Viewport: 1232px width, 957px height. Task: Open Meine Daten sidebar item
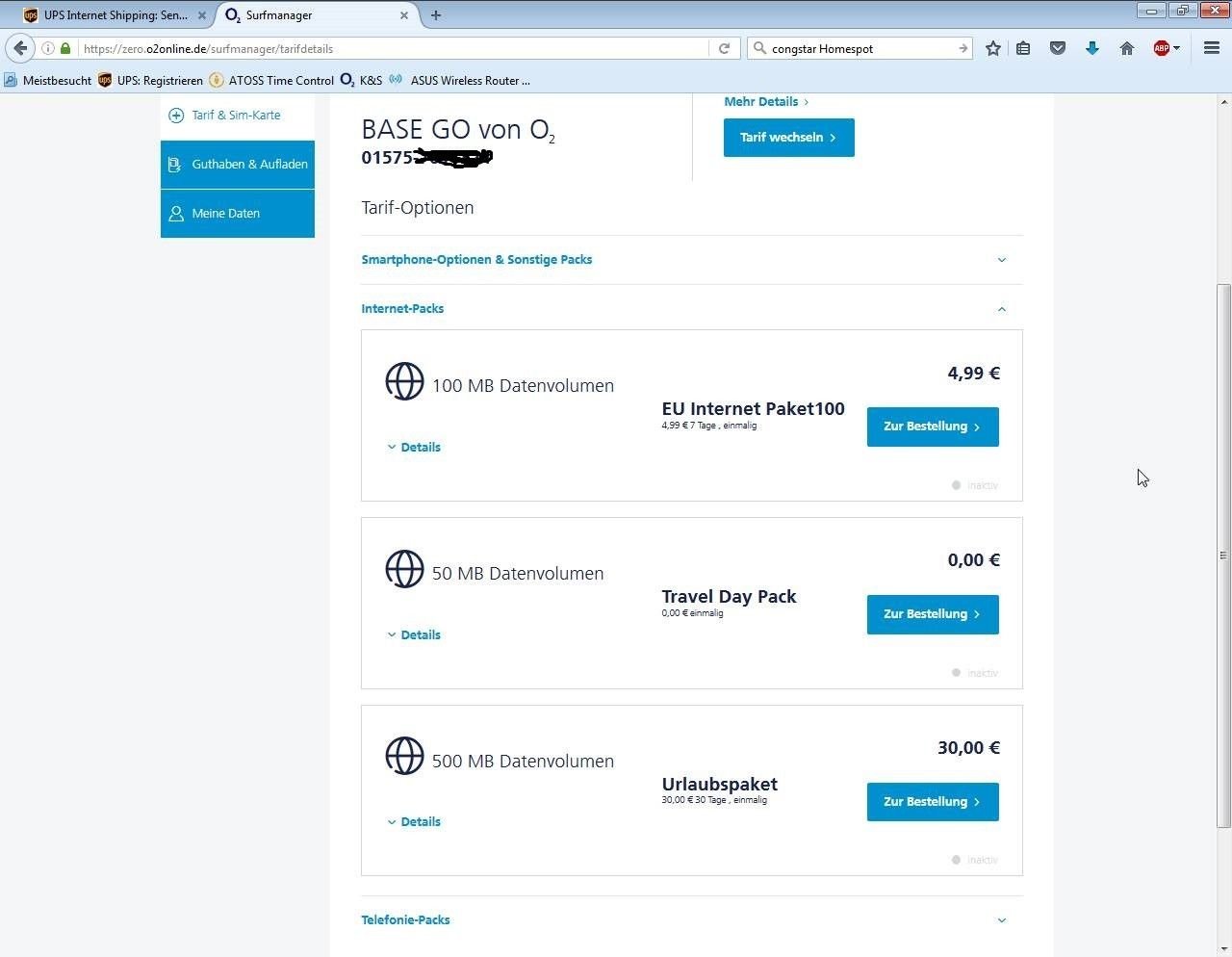pyautogui.click(x=238, y=214)
